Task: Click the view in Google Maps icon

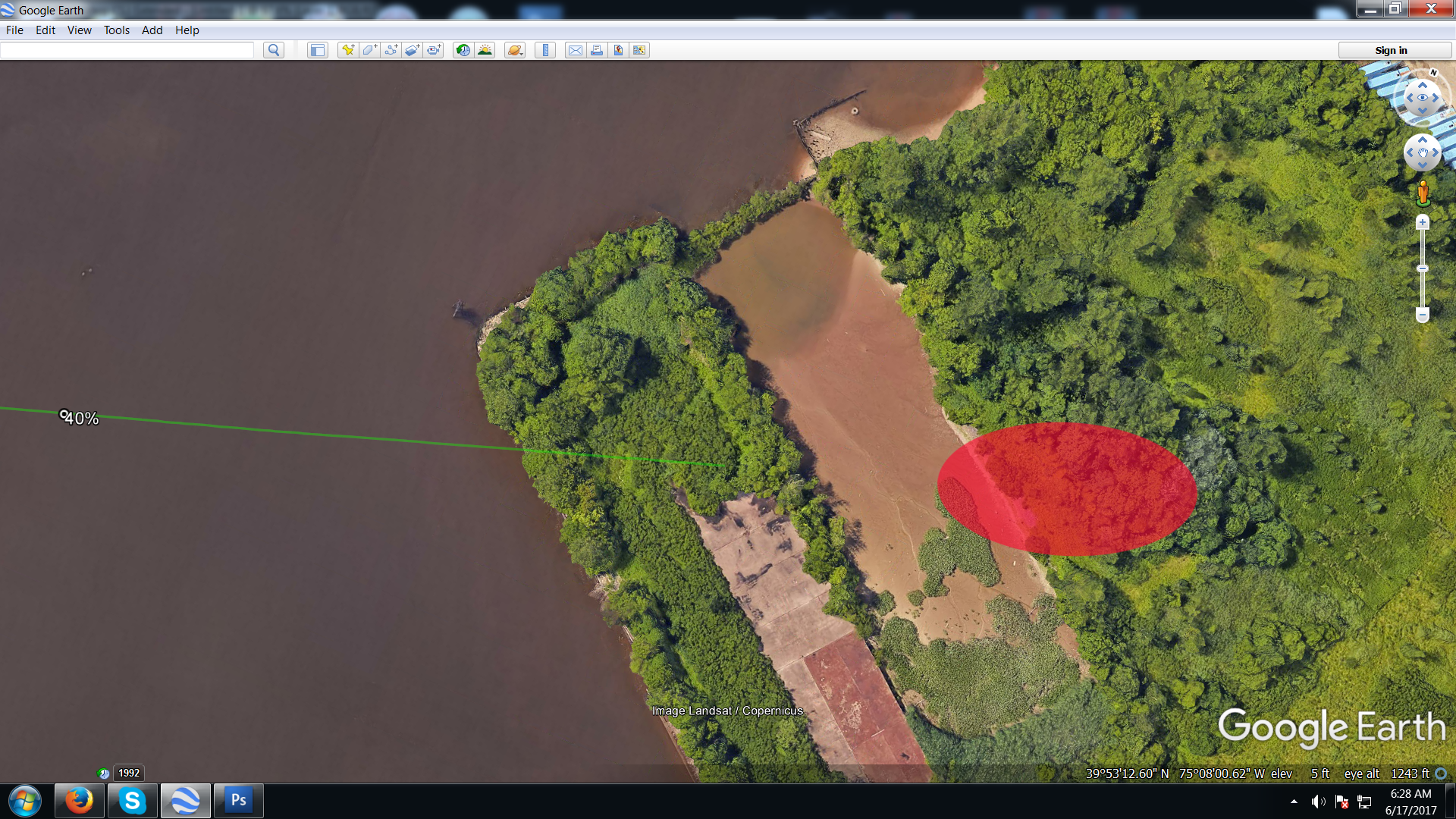Action: click(x=639, y=50)
